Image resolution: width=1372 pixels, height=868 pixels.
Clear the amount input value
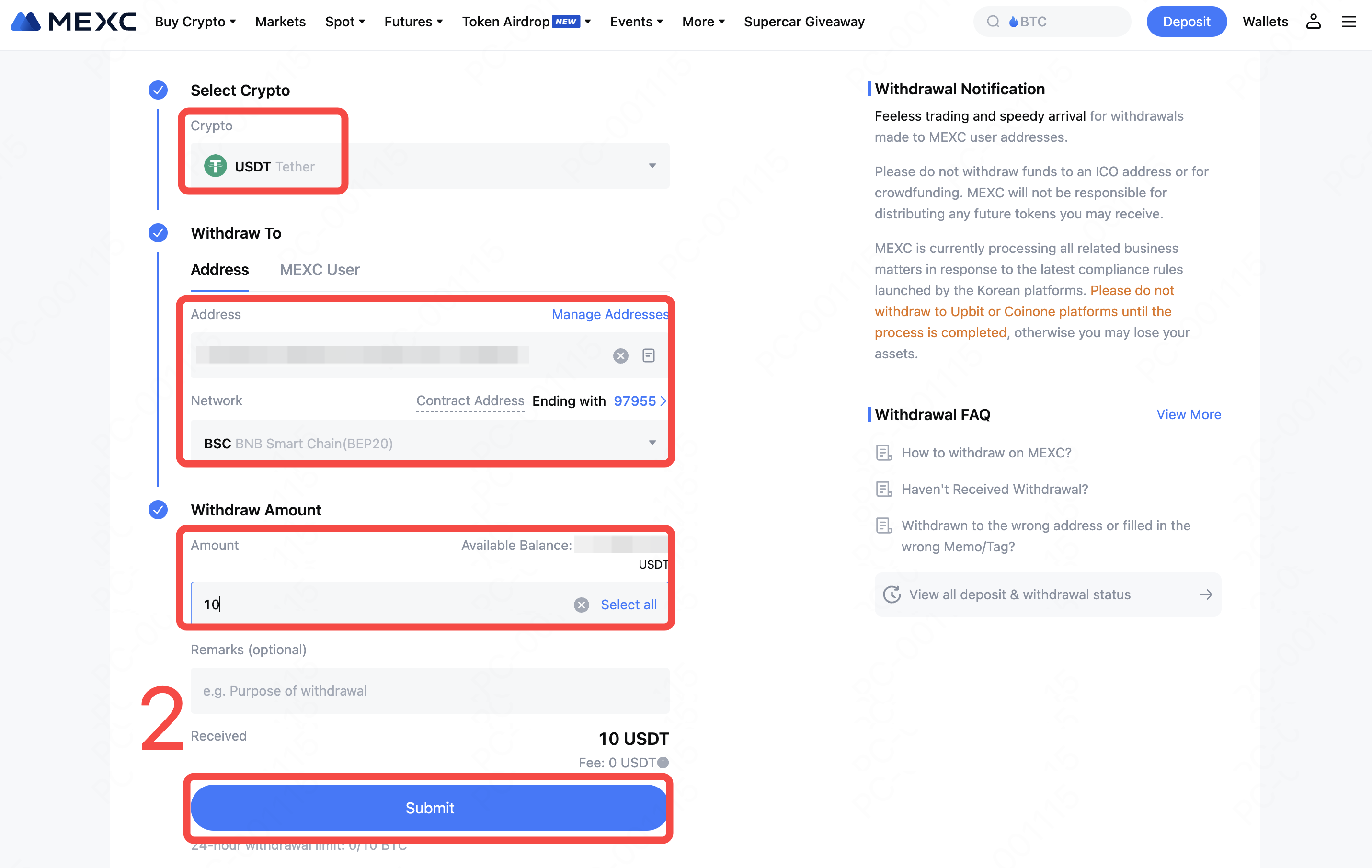pos(581,605)
